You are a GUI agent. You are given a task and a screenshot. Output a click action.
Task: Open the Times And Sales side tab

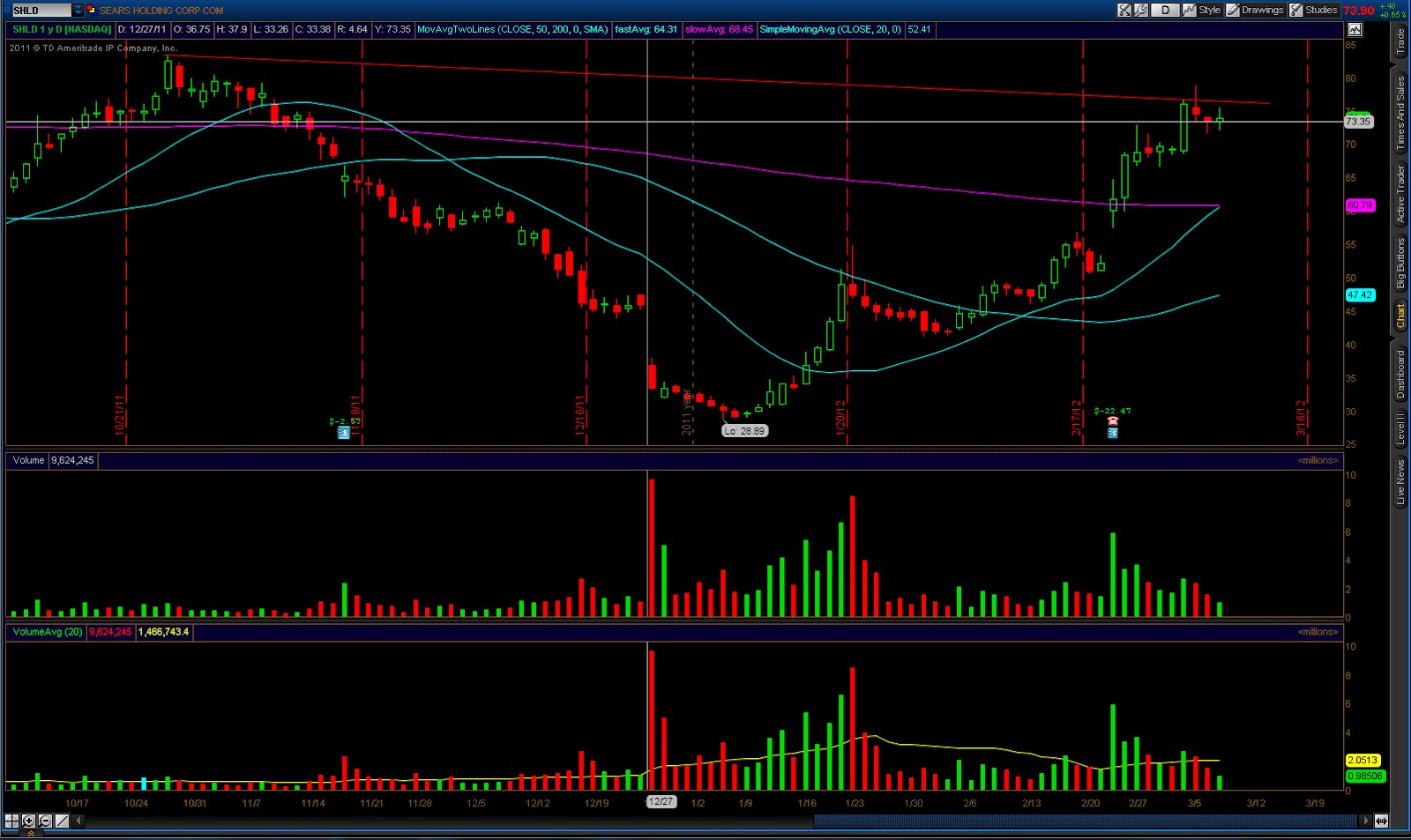[1400, 113]
